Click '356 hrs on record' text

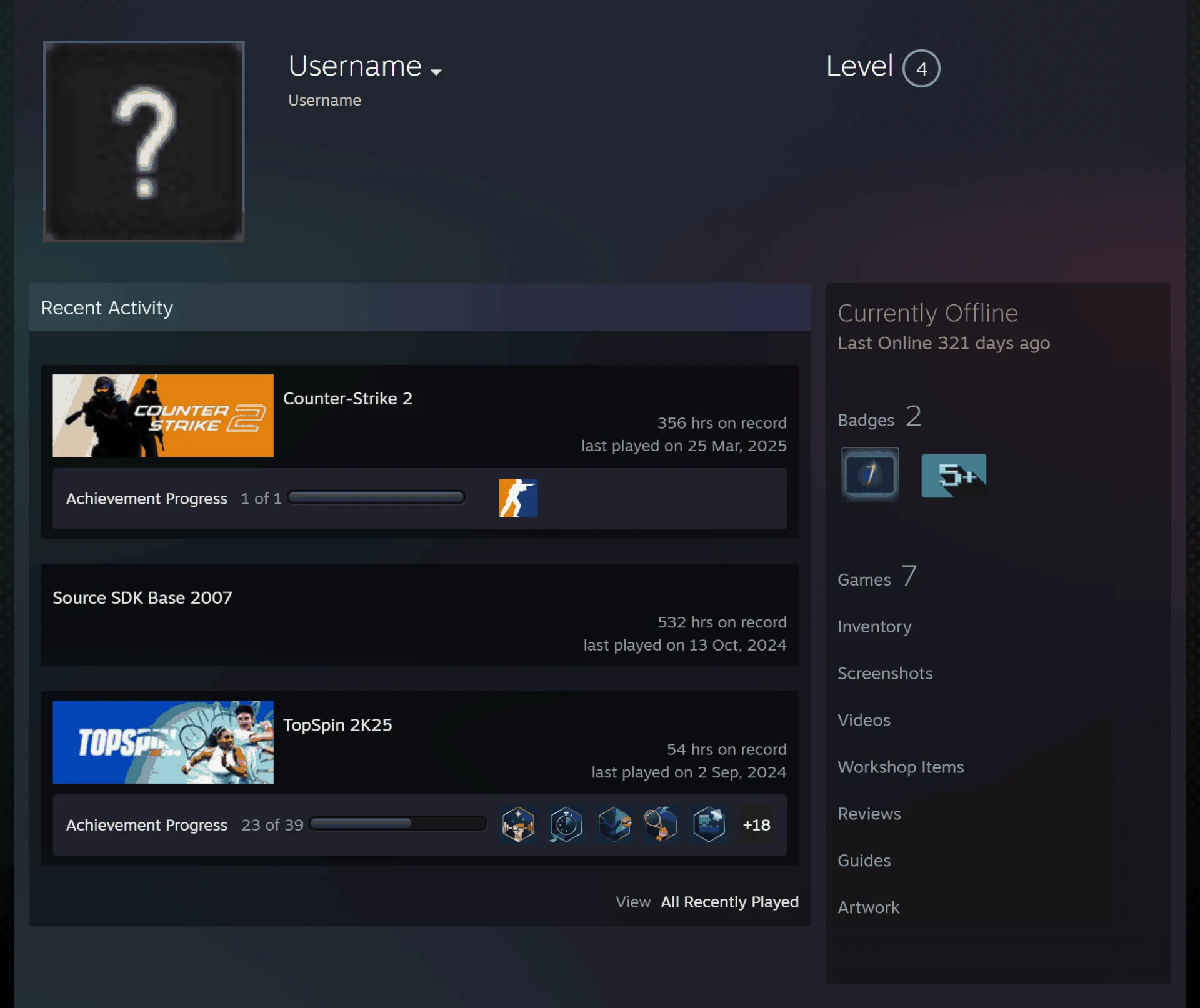(x=722, y=423)
